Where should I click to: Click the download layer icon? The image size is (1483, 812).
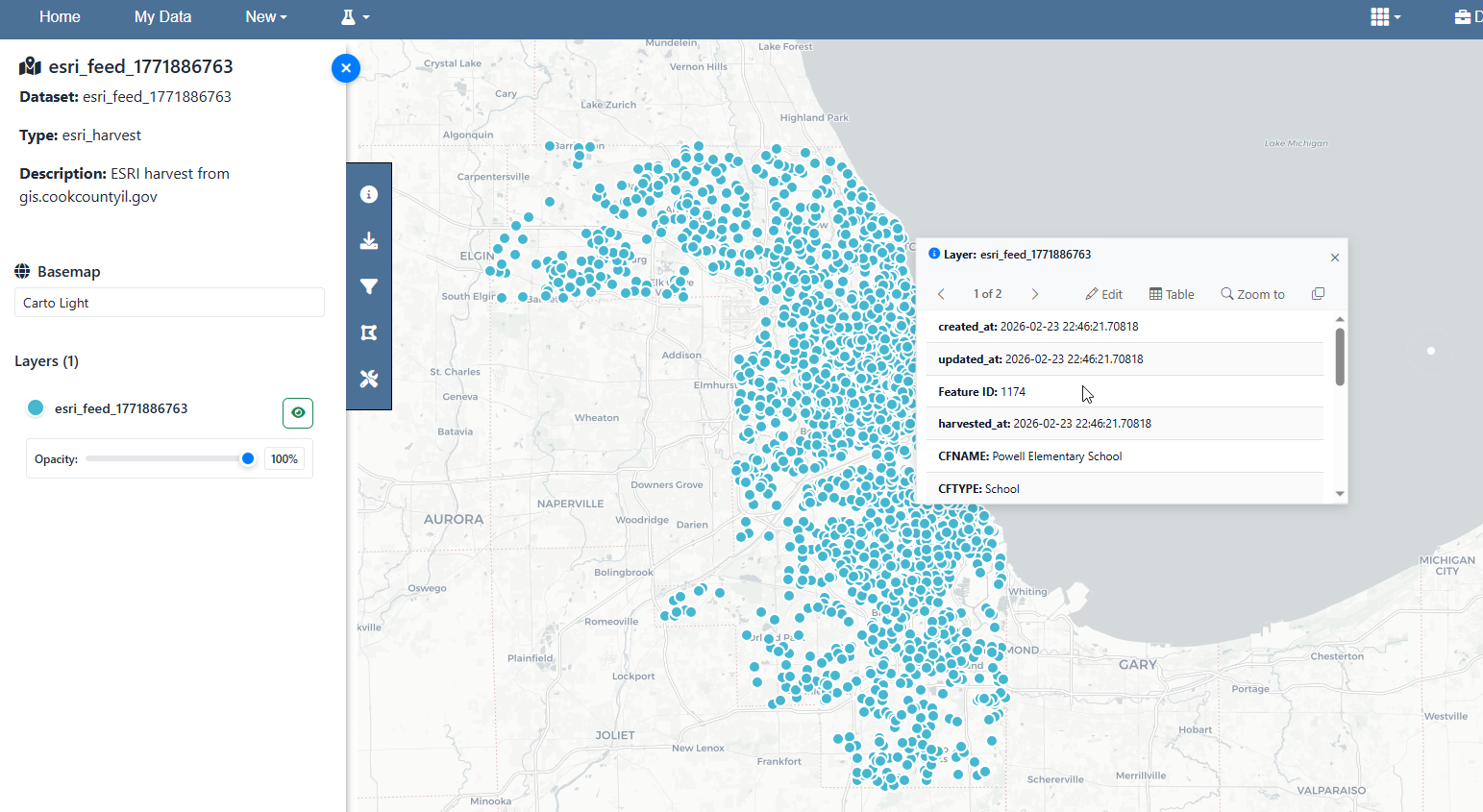tap(369, 240)
